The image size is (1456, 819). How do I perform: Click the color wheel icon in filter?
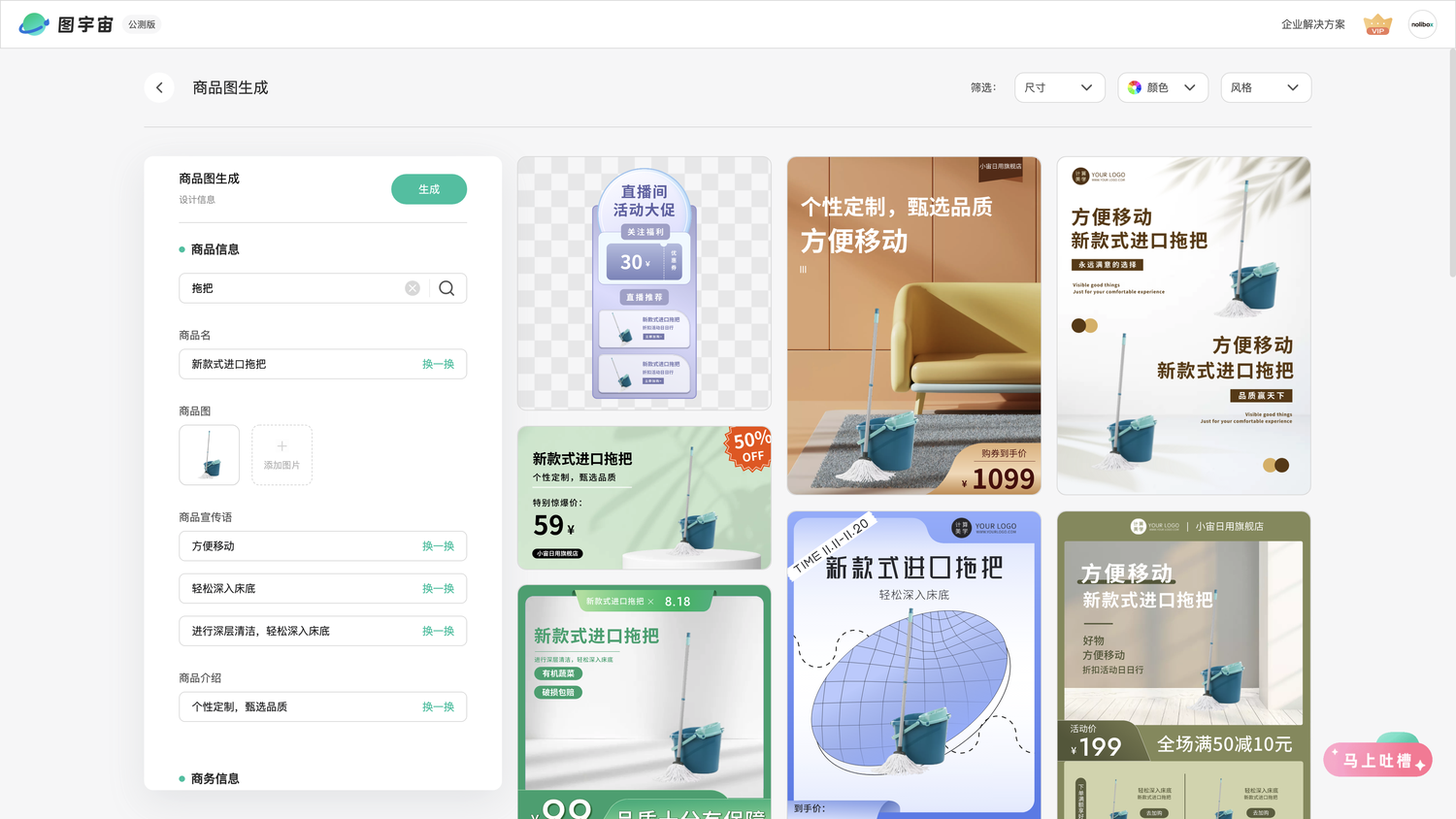pos(1135,87)
